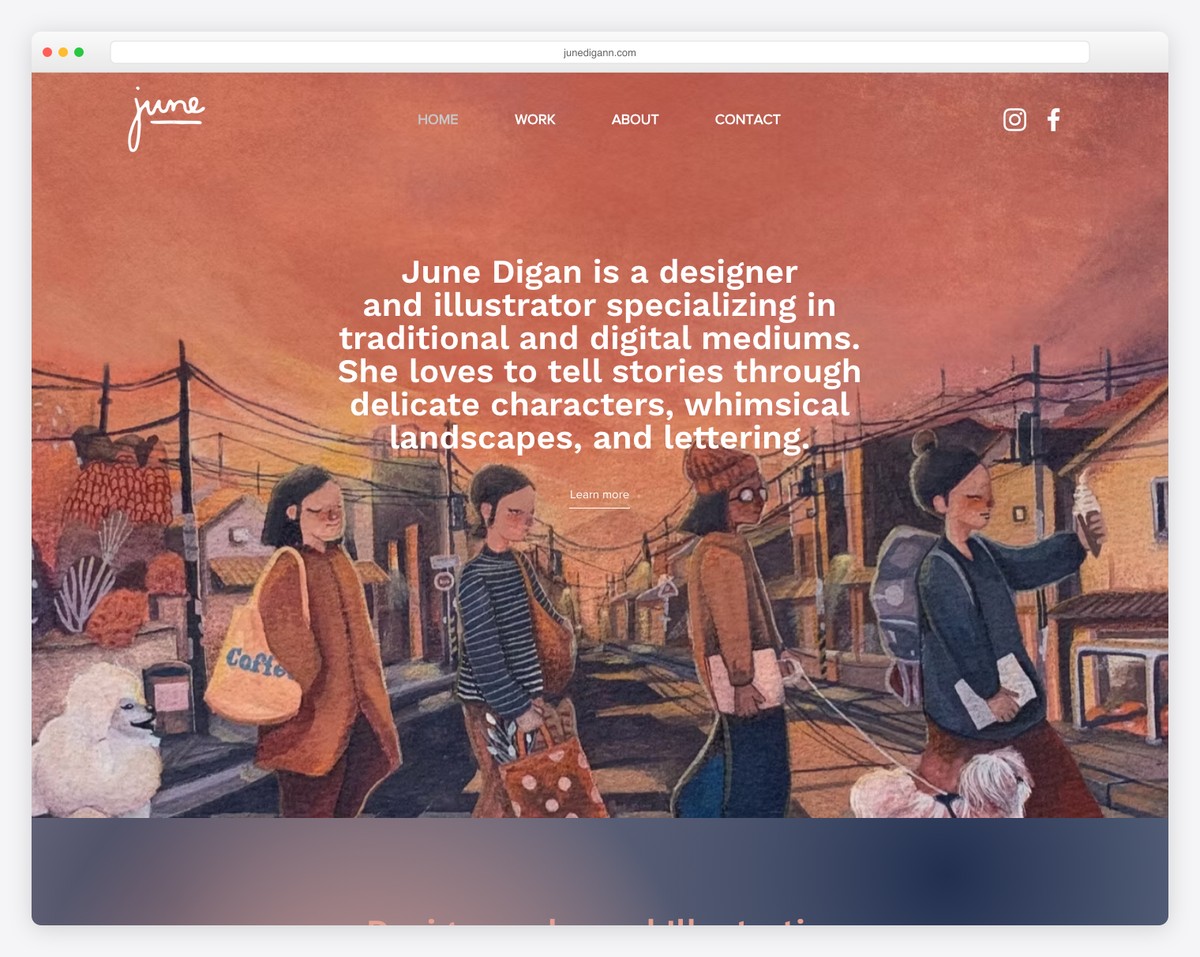Click the yellow minimize traffic light
Screen dimensions: 1200x957
point(62,51)
